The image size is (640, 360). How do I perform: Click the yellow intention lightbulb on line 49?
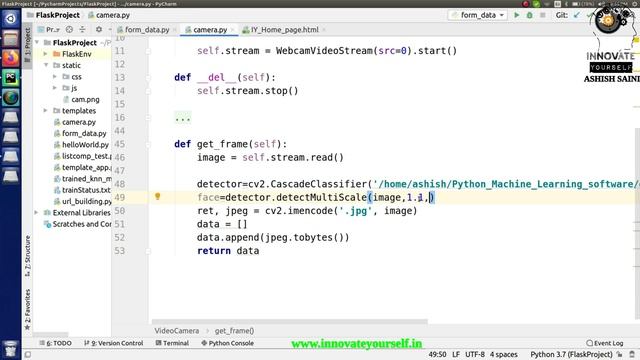(x=158, y=196)
